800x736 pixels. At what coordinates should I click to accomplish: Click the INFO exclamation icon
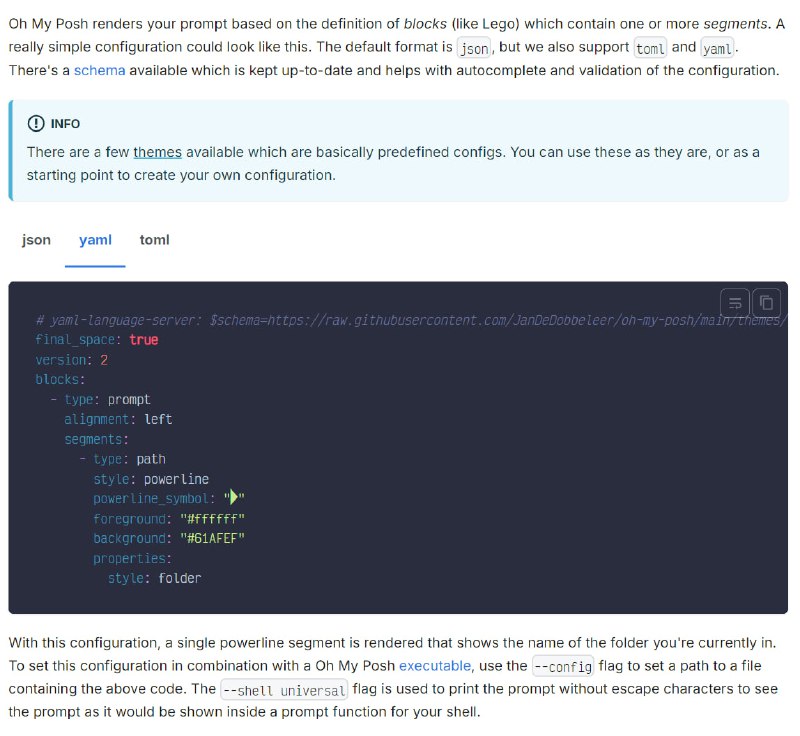[x=36, y=123]
